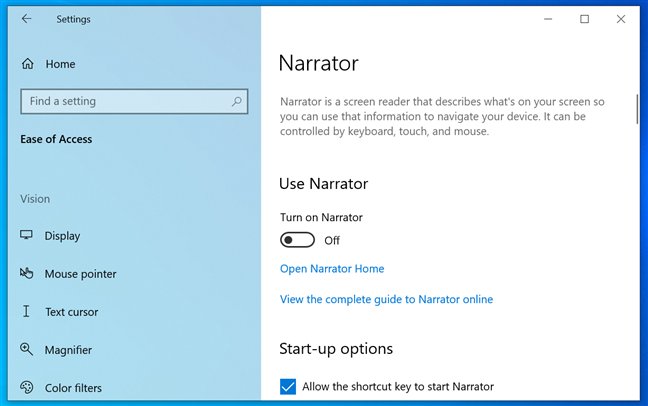The height and width of the screenshot is (406, 648).
Task: Click the Home house icon
Action: (28, 64)
